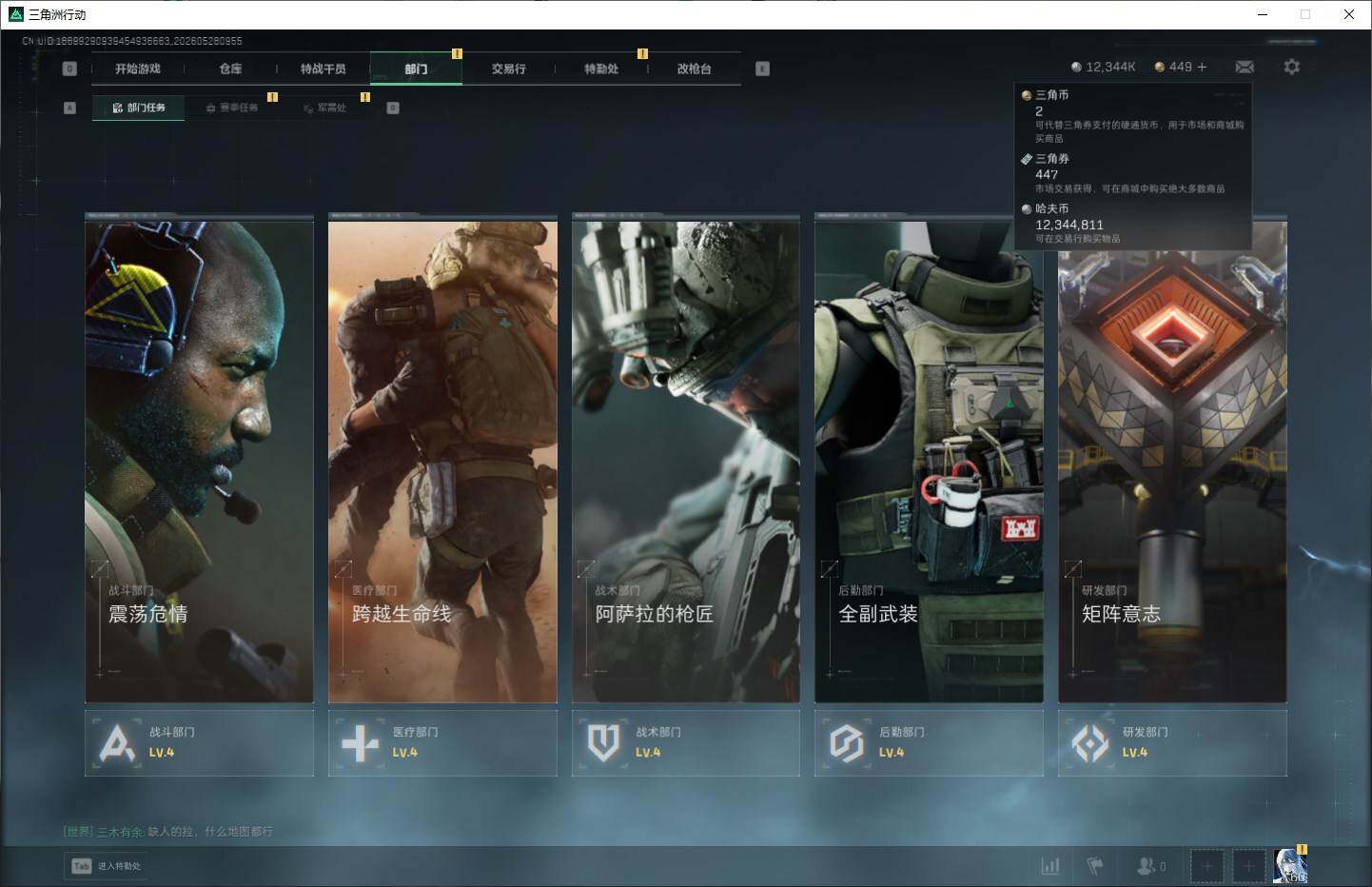Click the 三角币 heading in tooltip
The width and height of the screenshot is (1372, 887).
pyautogui.click(x=1051, y=95)
